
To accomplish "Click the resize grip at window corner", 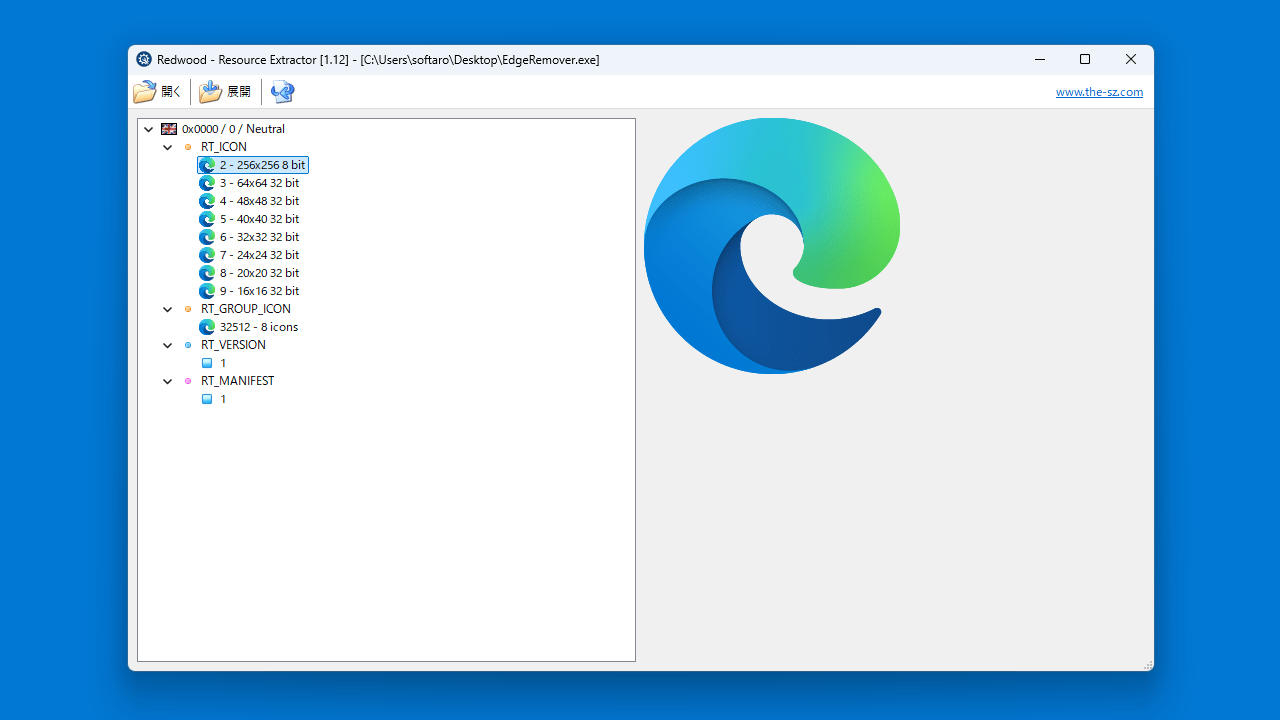I will tap(1147, 664).
